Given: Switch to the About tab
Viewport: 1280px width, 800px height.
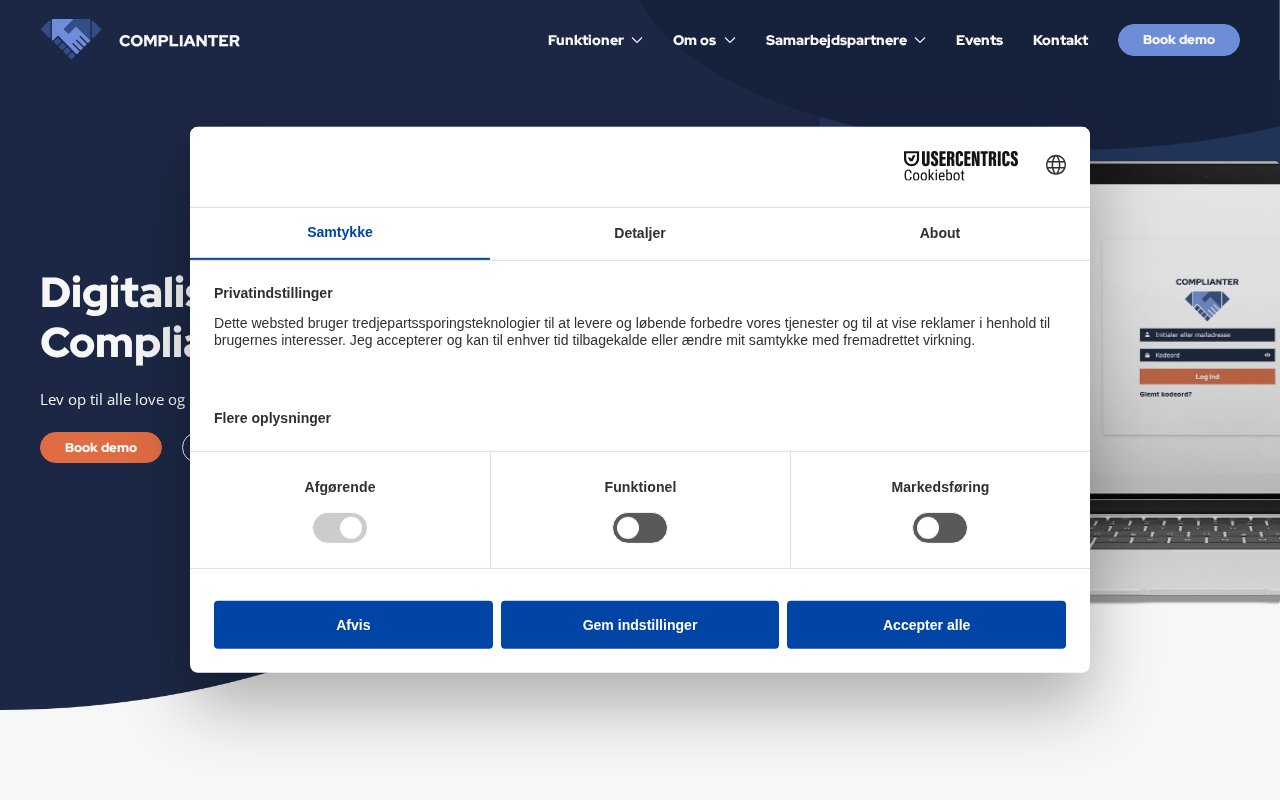Looking at the screenshot, I should [940, 233].
